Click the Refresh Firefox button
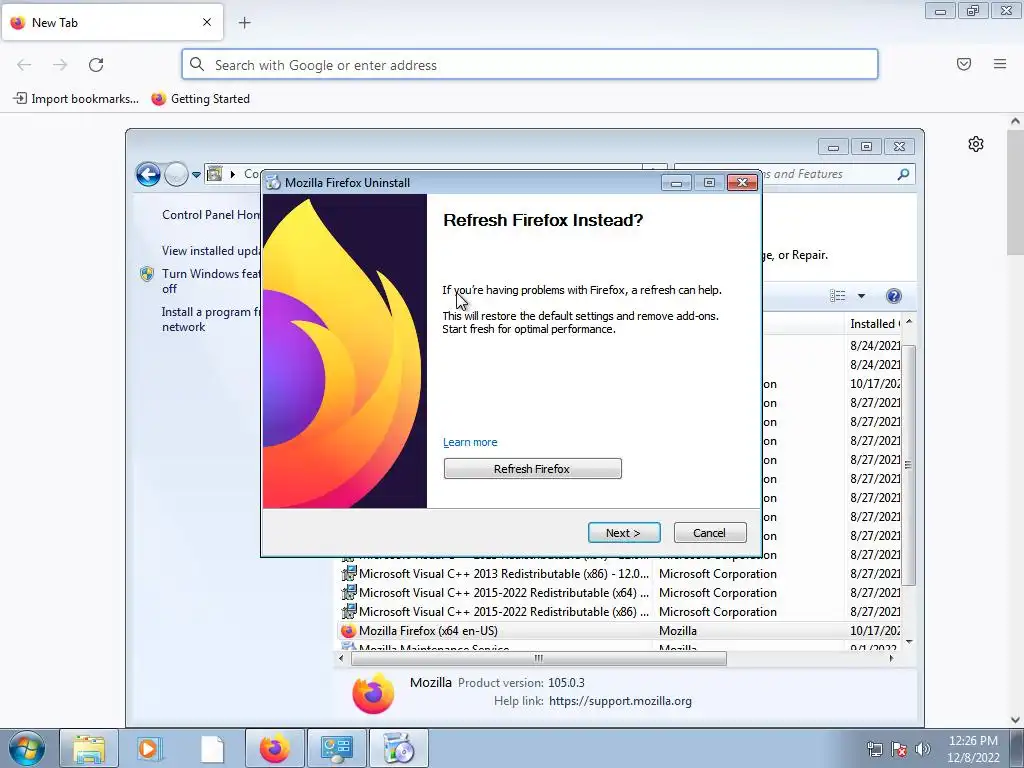This screenshot has width=1024, height=768. tap(532, 468)
